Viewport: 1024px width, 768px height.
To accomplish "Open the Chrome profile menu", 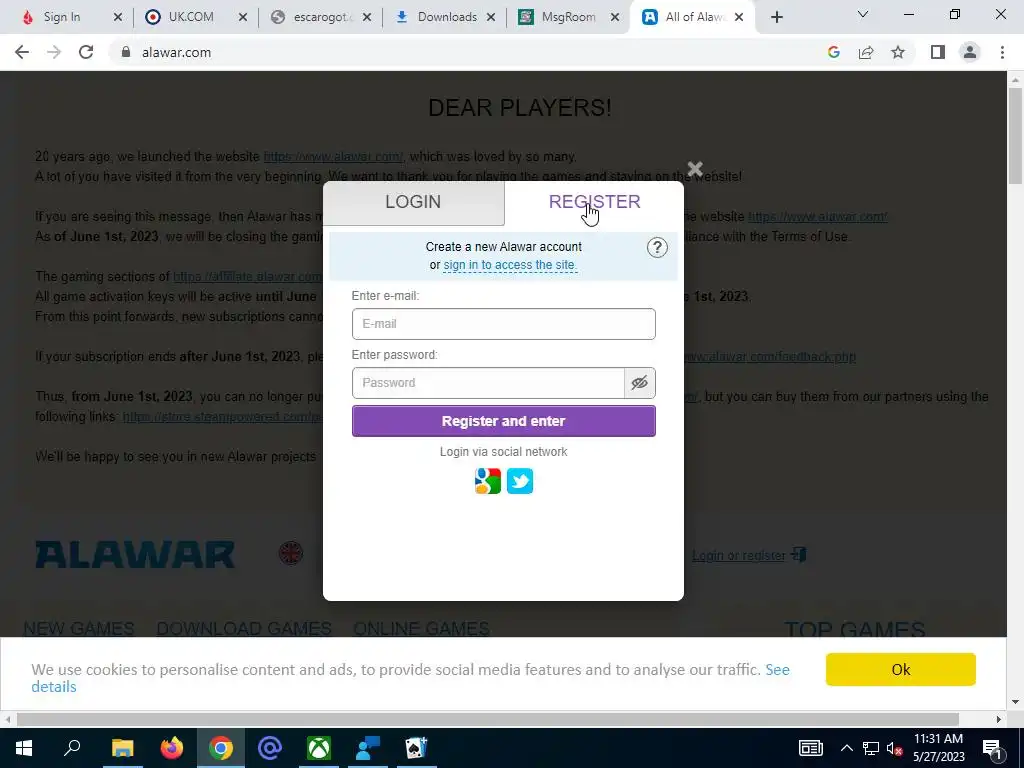I will tap(970, 52).
